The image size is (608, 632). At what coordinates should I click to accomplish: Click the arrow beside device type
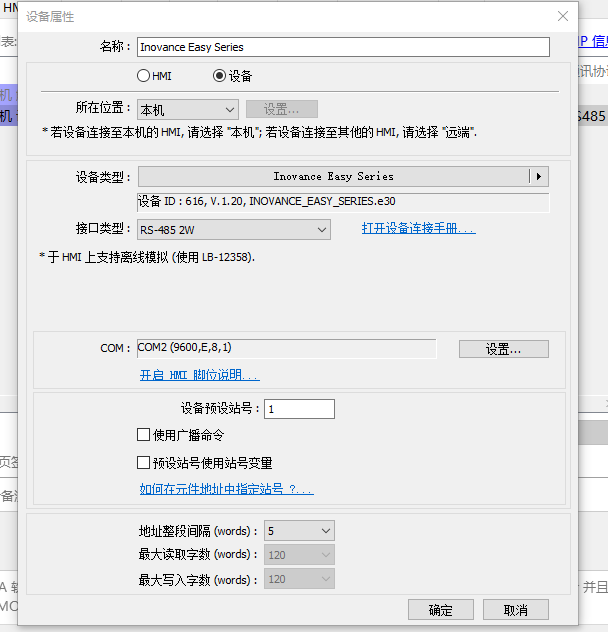coord(539,176)
